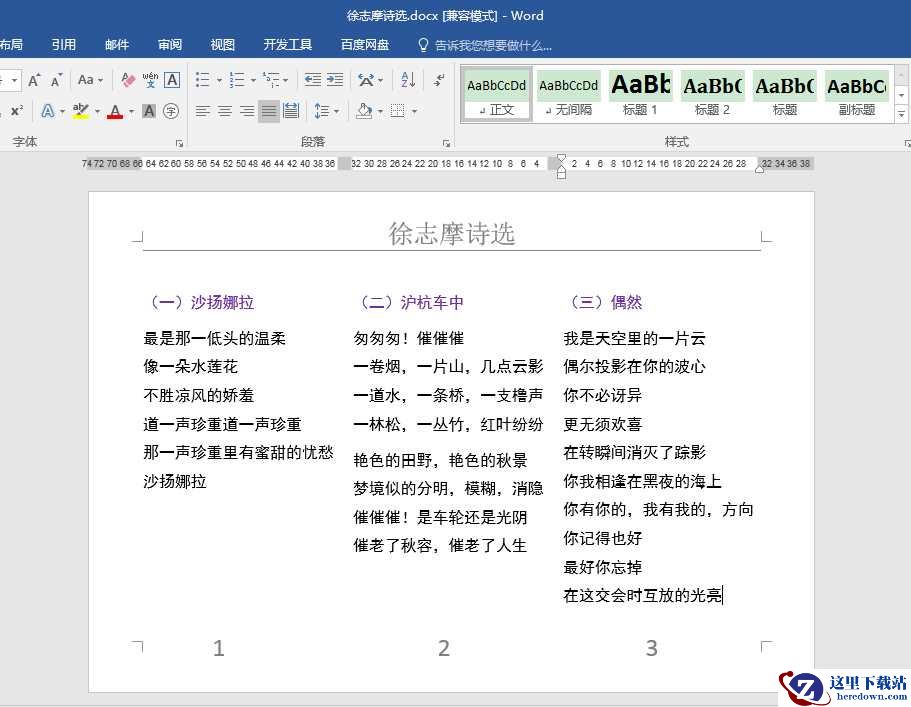Screen dimensions: 911x707
Task: Align text to the right
Action: pyautogui.click(x=247, y=110)
